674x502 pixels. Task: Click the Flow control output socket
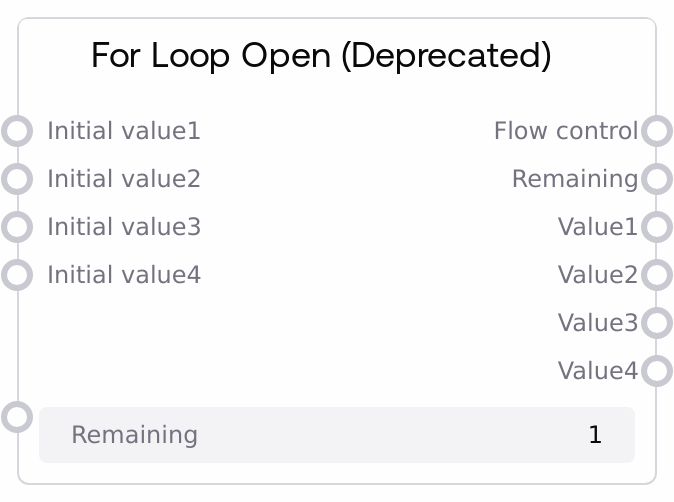pyautogui.click(x=656, y=131)
